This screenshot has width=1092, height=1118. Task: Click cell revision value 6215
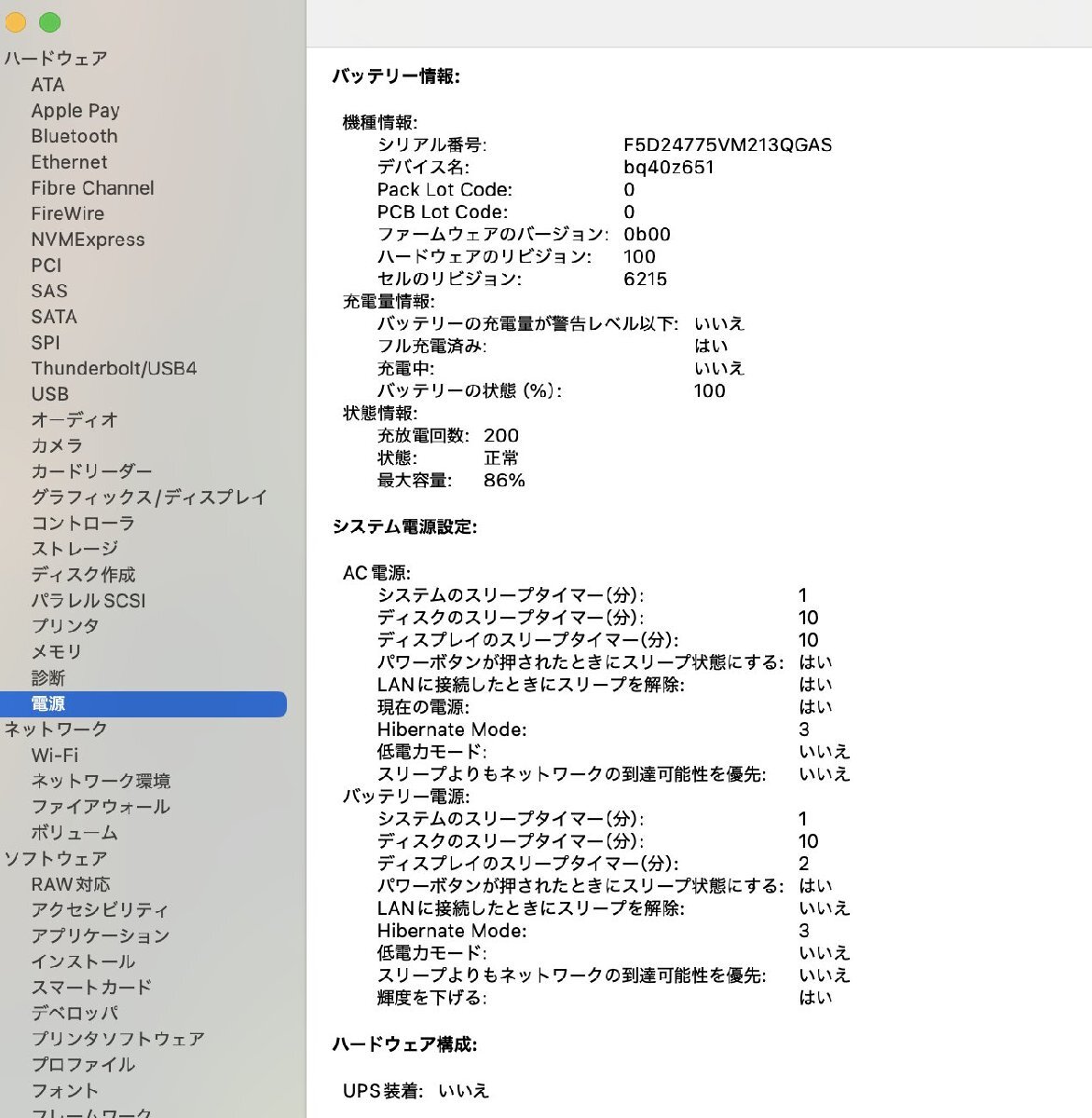646,279
